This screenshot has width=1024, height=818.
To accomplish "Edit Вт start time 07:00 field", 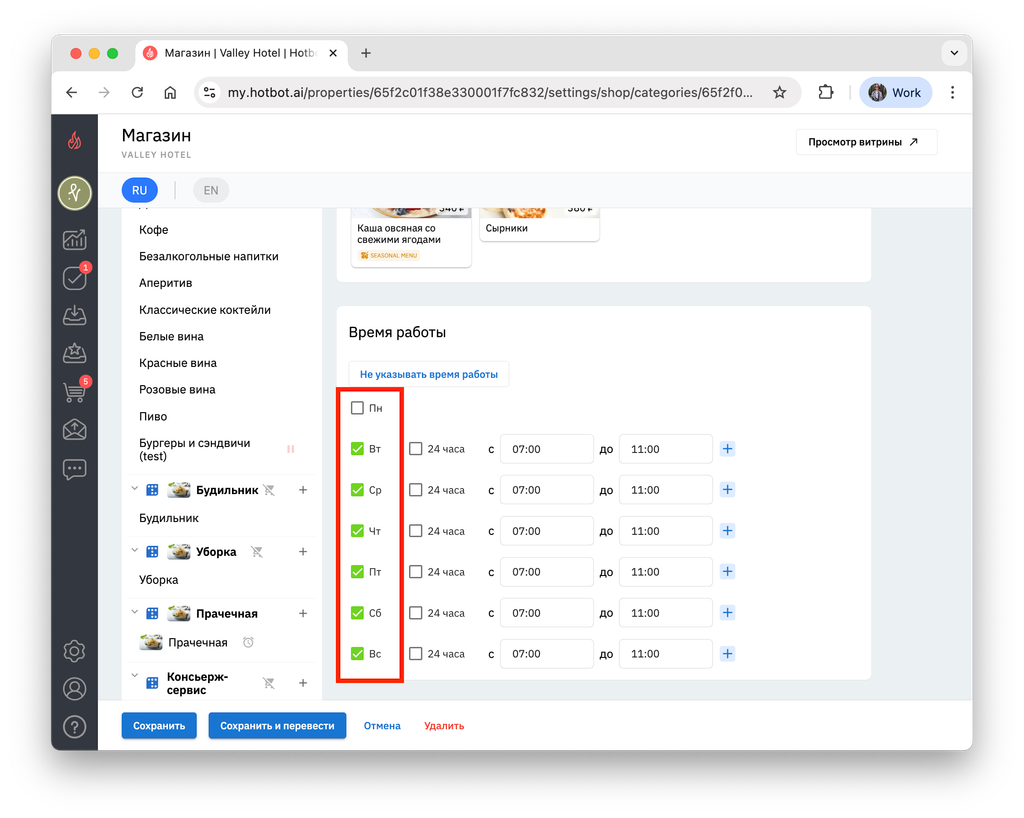I will (x=547, y=448).
